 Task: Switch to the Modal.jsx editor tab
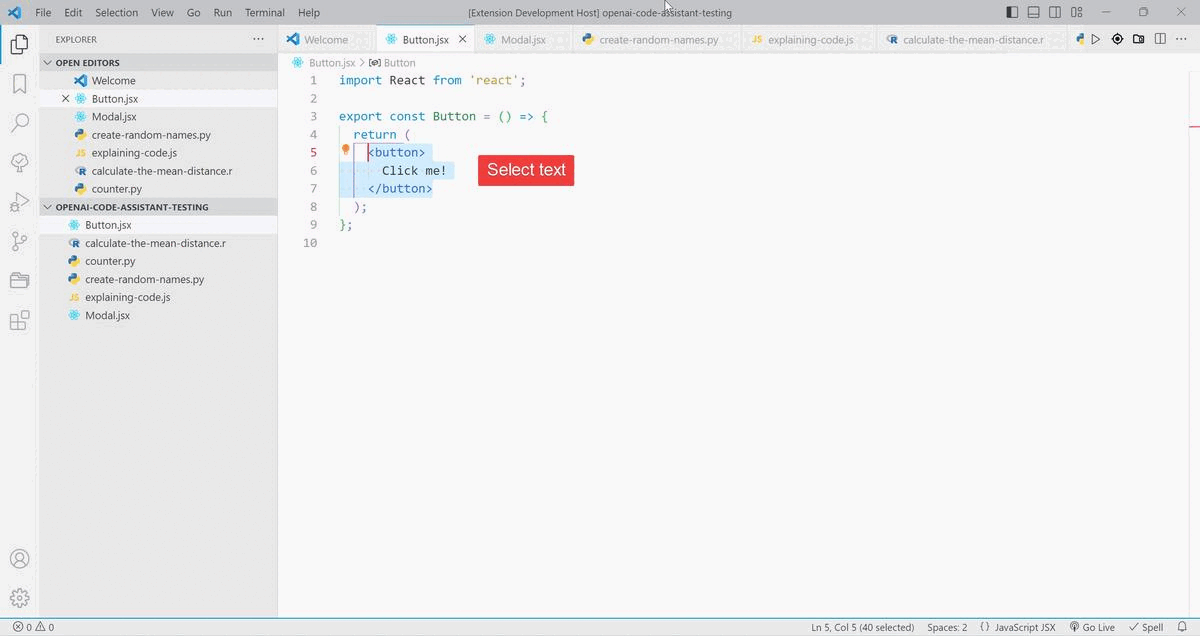click(523, 39)
